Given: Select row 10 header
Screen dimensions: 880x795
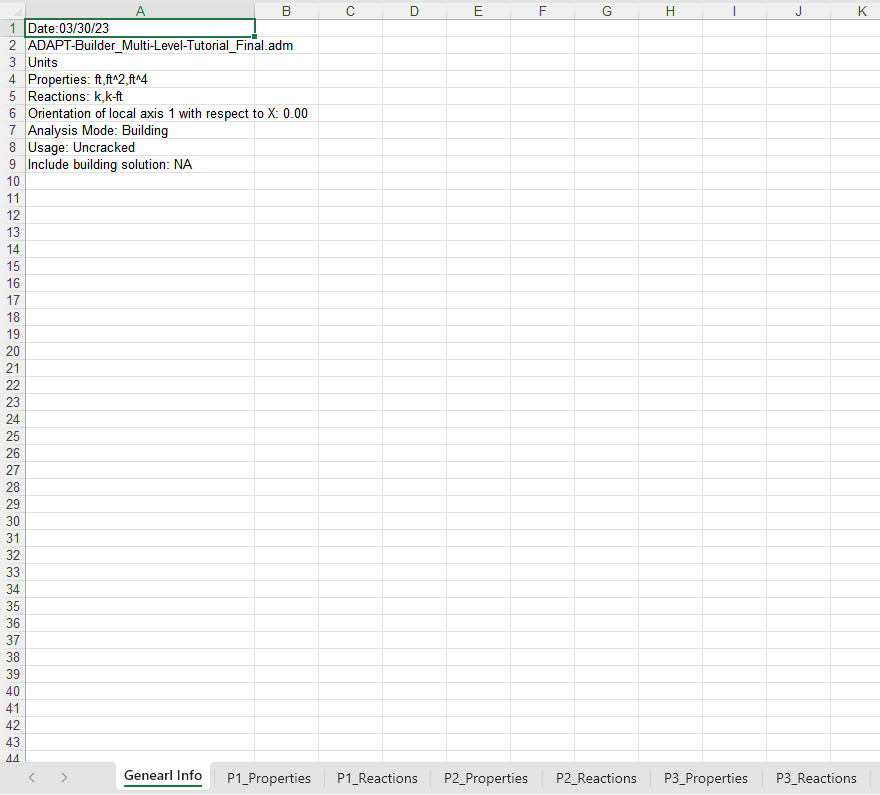Looking at the screenshot, I should tap(13, 181).
